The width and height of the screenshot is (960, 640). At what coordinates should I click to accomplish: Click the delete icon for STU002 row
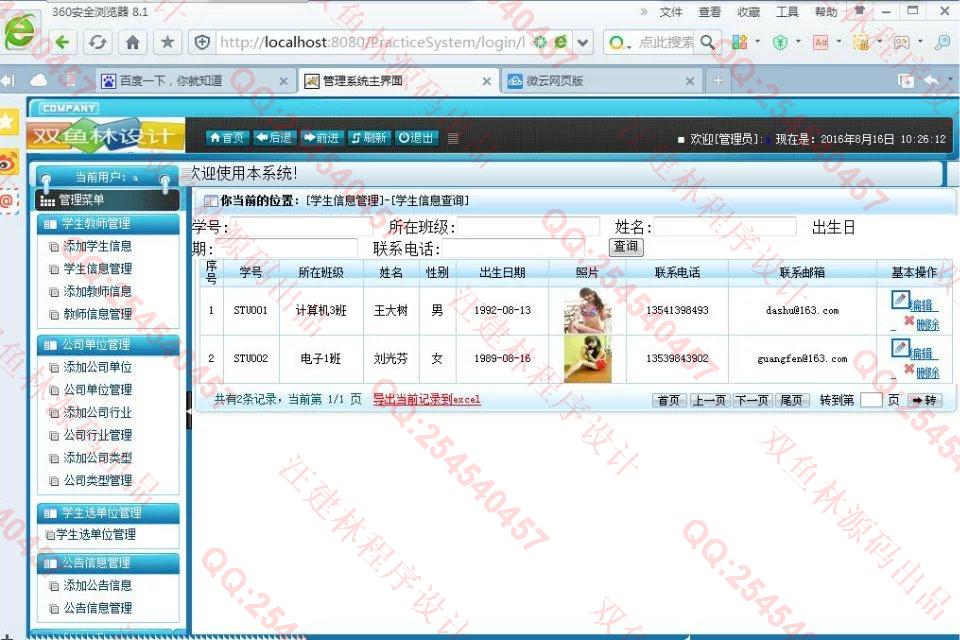point(909,369)
